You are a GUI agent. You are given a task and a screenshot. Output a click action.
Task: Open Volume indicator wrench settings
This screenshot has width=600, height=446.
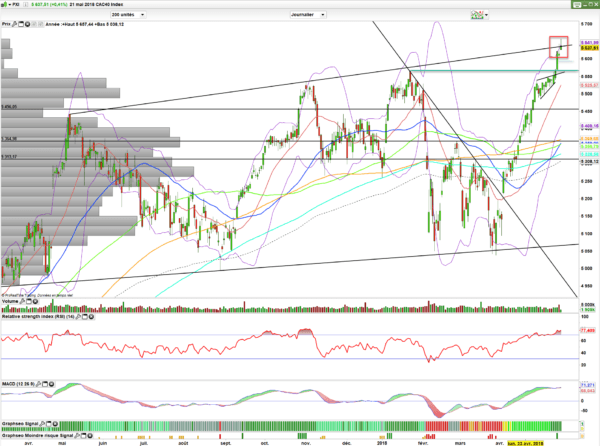point(23,301)
